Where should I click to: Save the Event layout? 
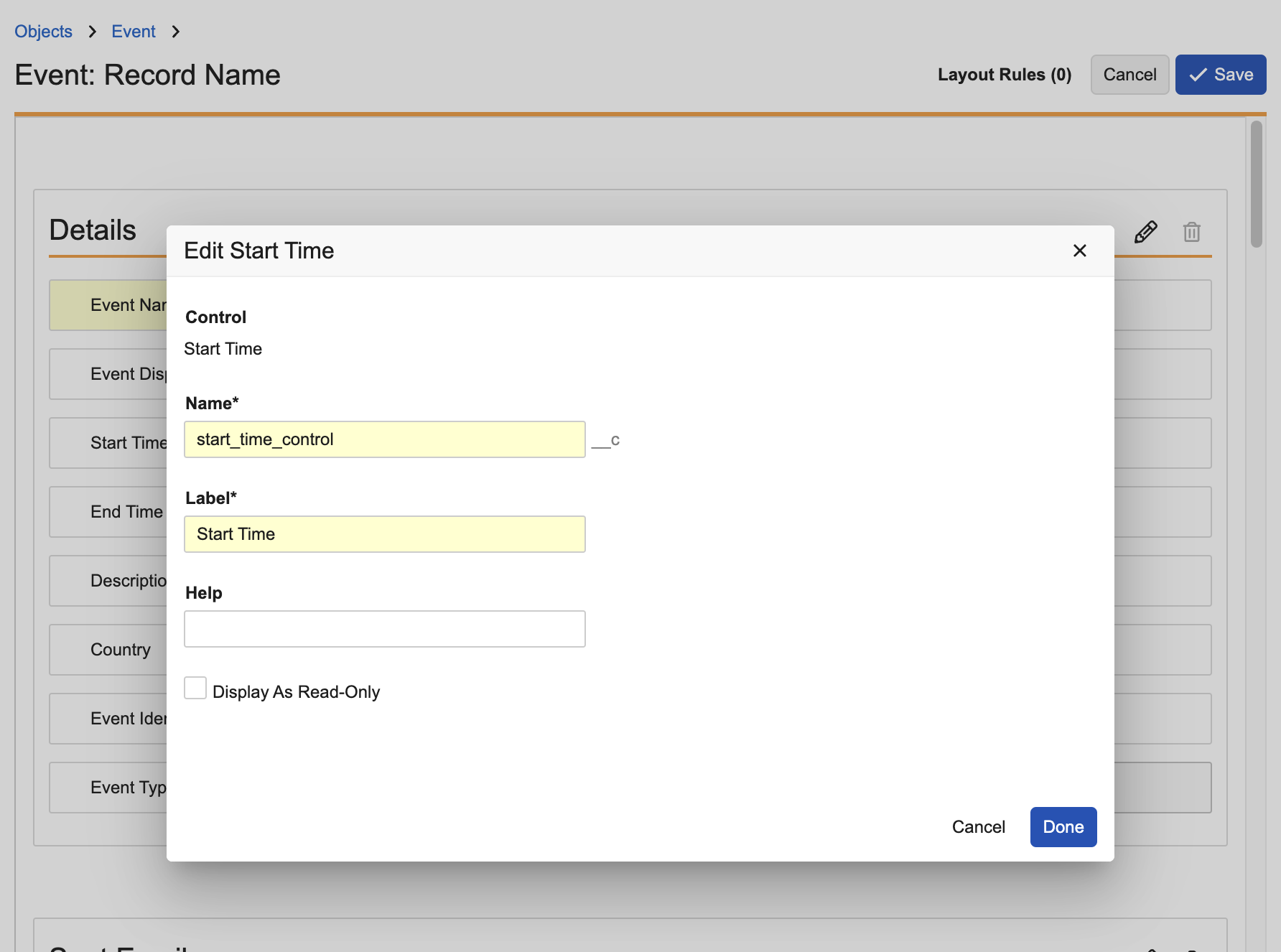(1220, 75)
